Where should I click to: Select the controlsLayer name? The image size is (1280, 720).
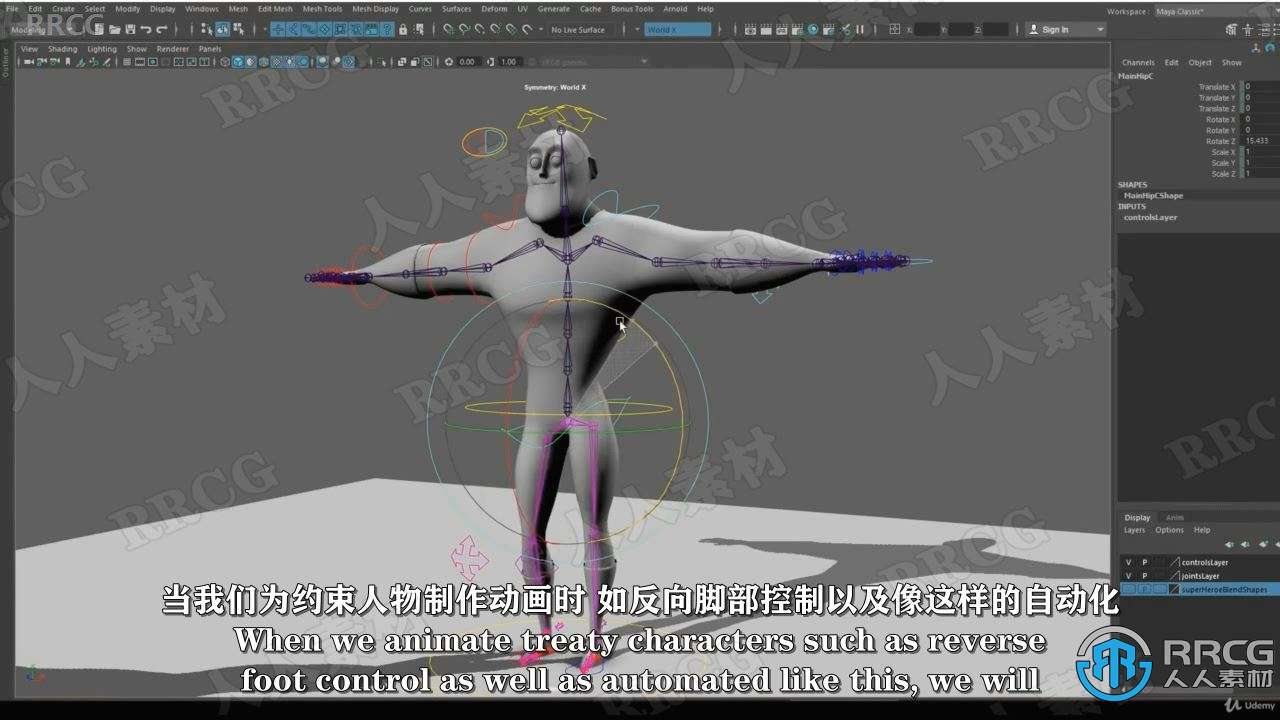[1205, 562]
